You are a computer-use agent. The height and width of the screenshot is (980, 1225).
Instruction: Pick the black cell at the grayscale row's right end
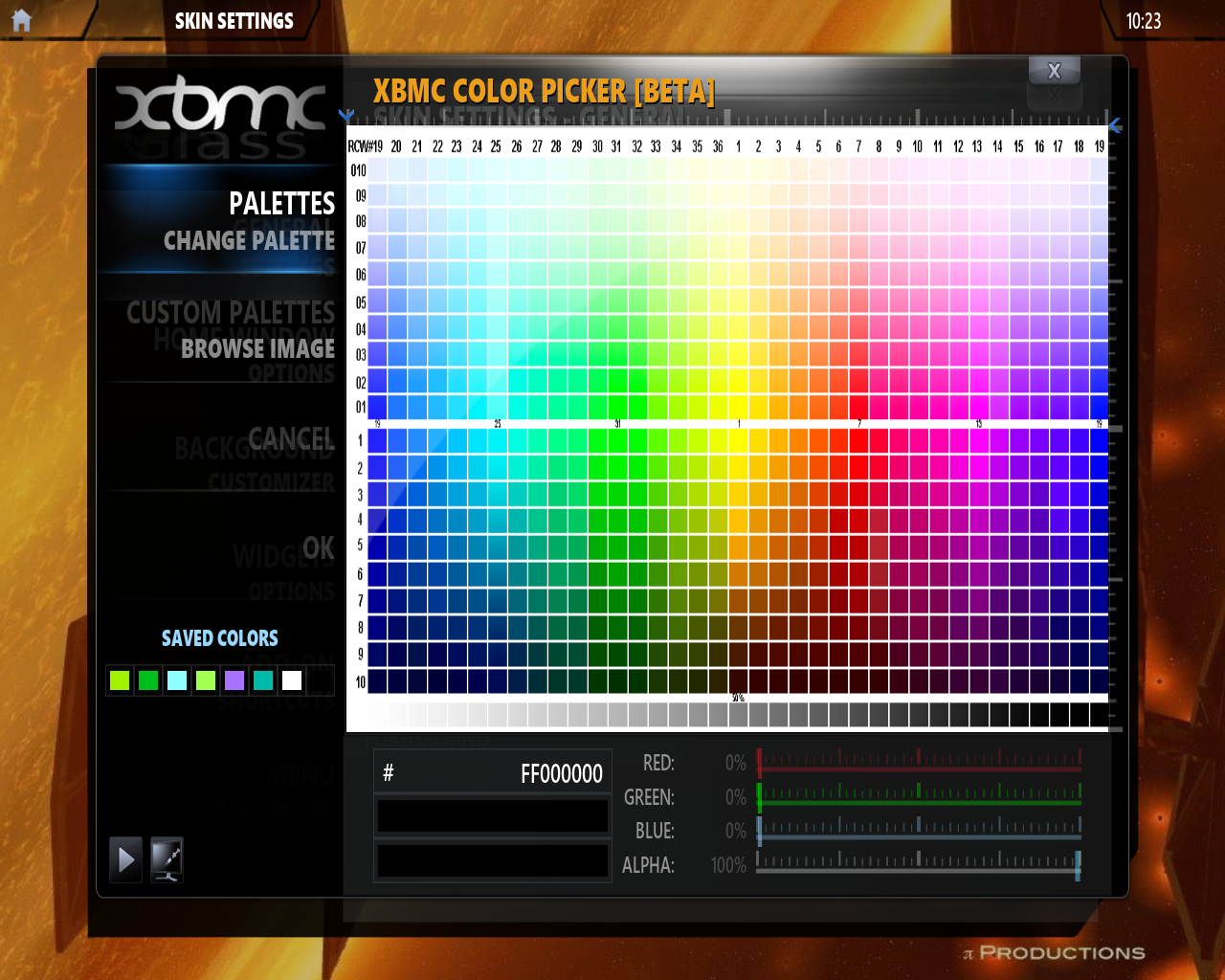pyautogui.click(x=1099, y=715)
